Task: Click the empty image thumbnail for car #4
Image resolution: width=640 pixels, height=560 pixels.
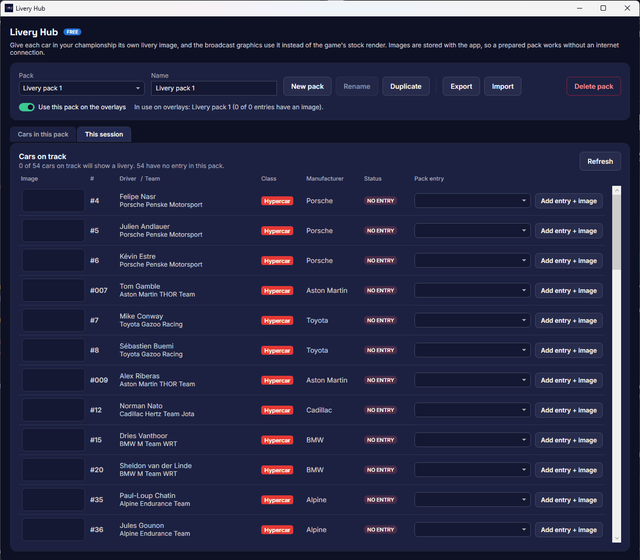Action: (x=53, y=200)
